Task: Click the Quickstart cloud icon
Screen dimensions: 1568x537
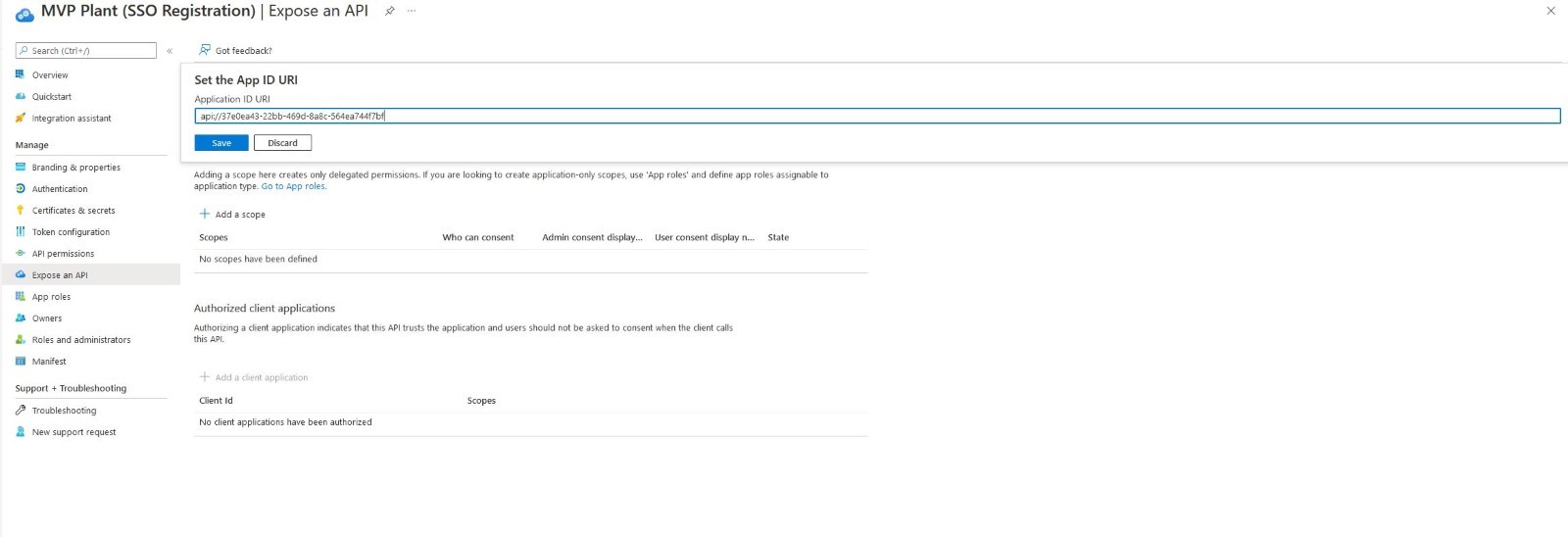Action: (x=21, y=96)
